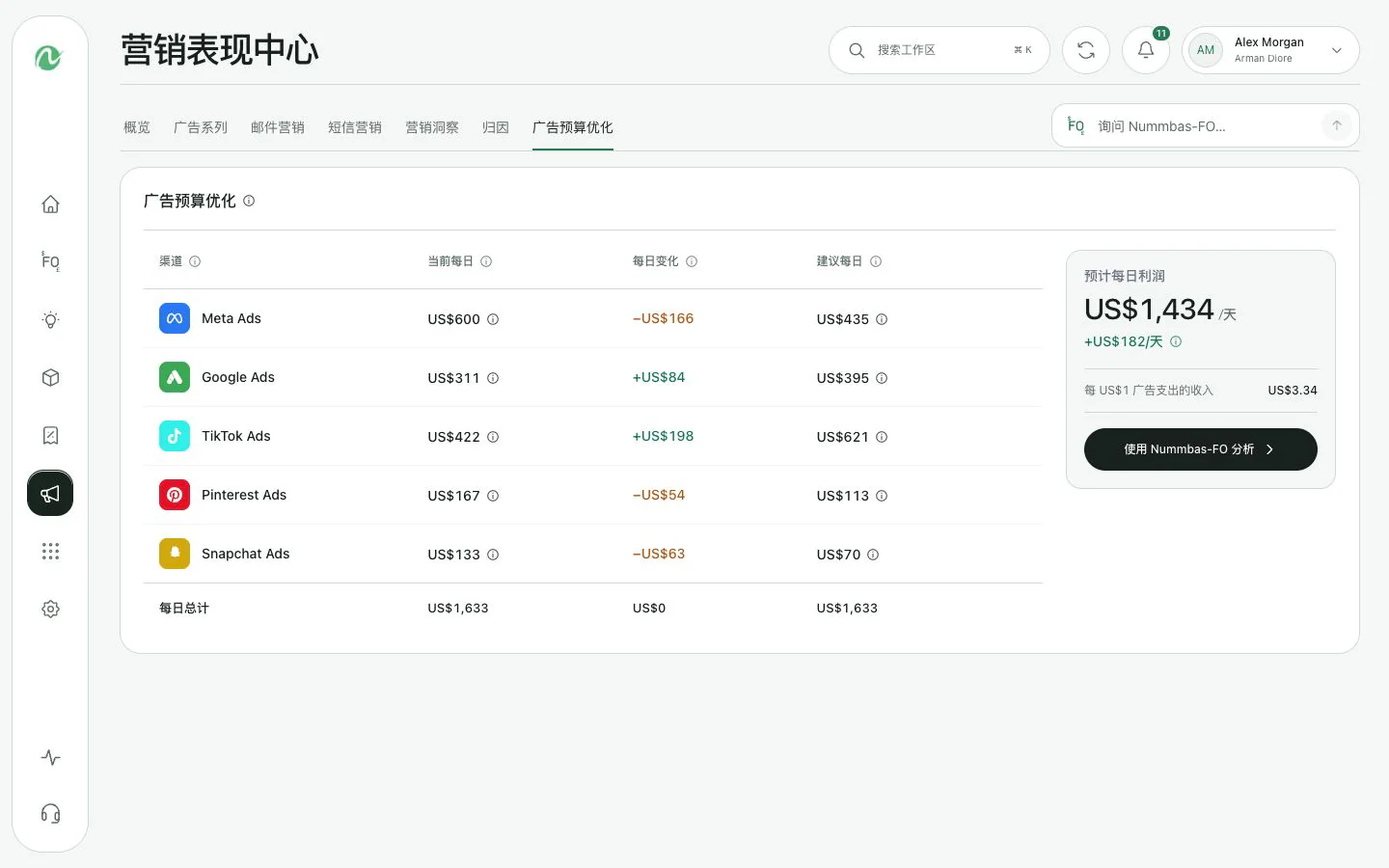Screen dimensions: 1389x868
Task: Switch to the 归因 tab
Action: [496, 127]
